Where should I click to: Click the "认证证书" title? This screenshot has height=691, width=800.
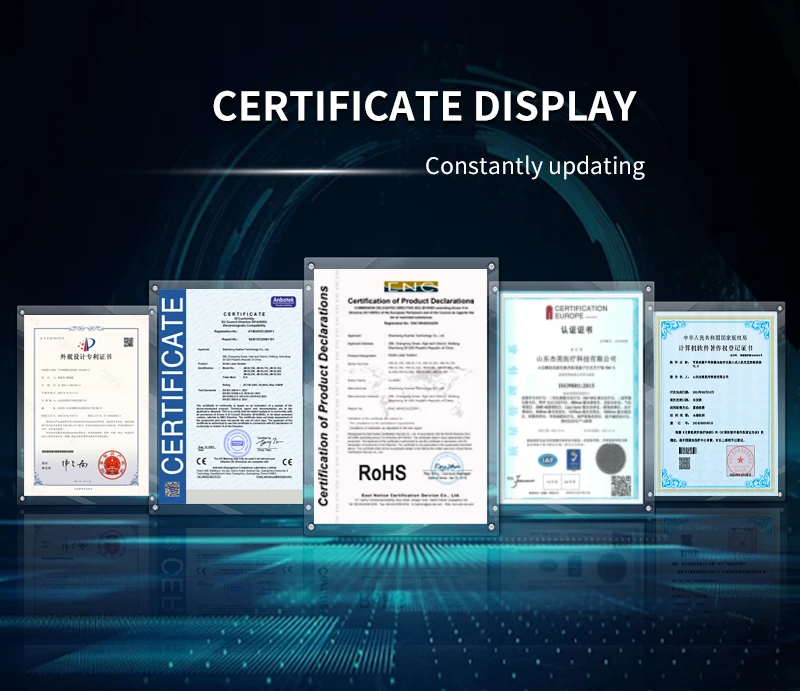(577, 330)
